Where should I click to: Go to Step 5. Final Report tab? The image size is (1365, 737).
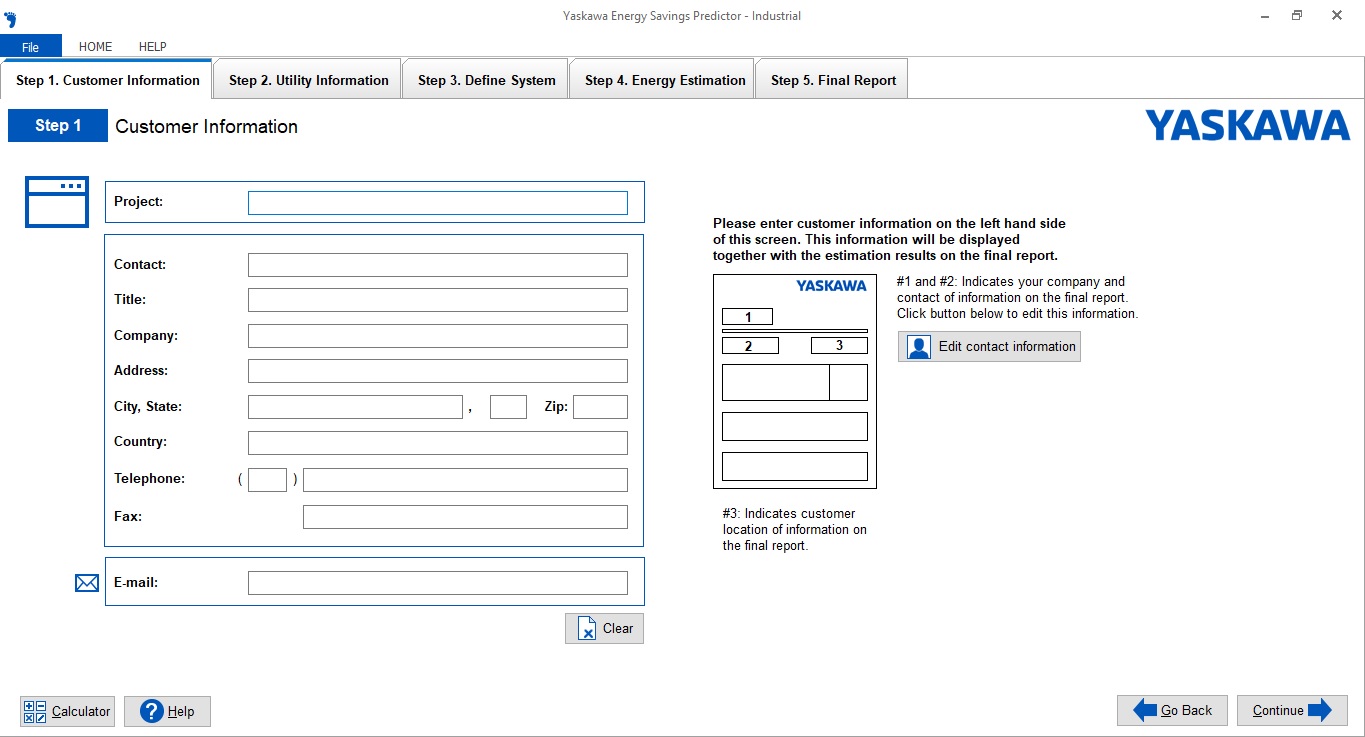tap(833, 80)
